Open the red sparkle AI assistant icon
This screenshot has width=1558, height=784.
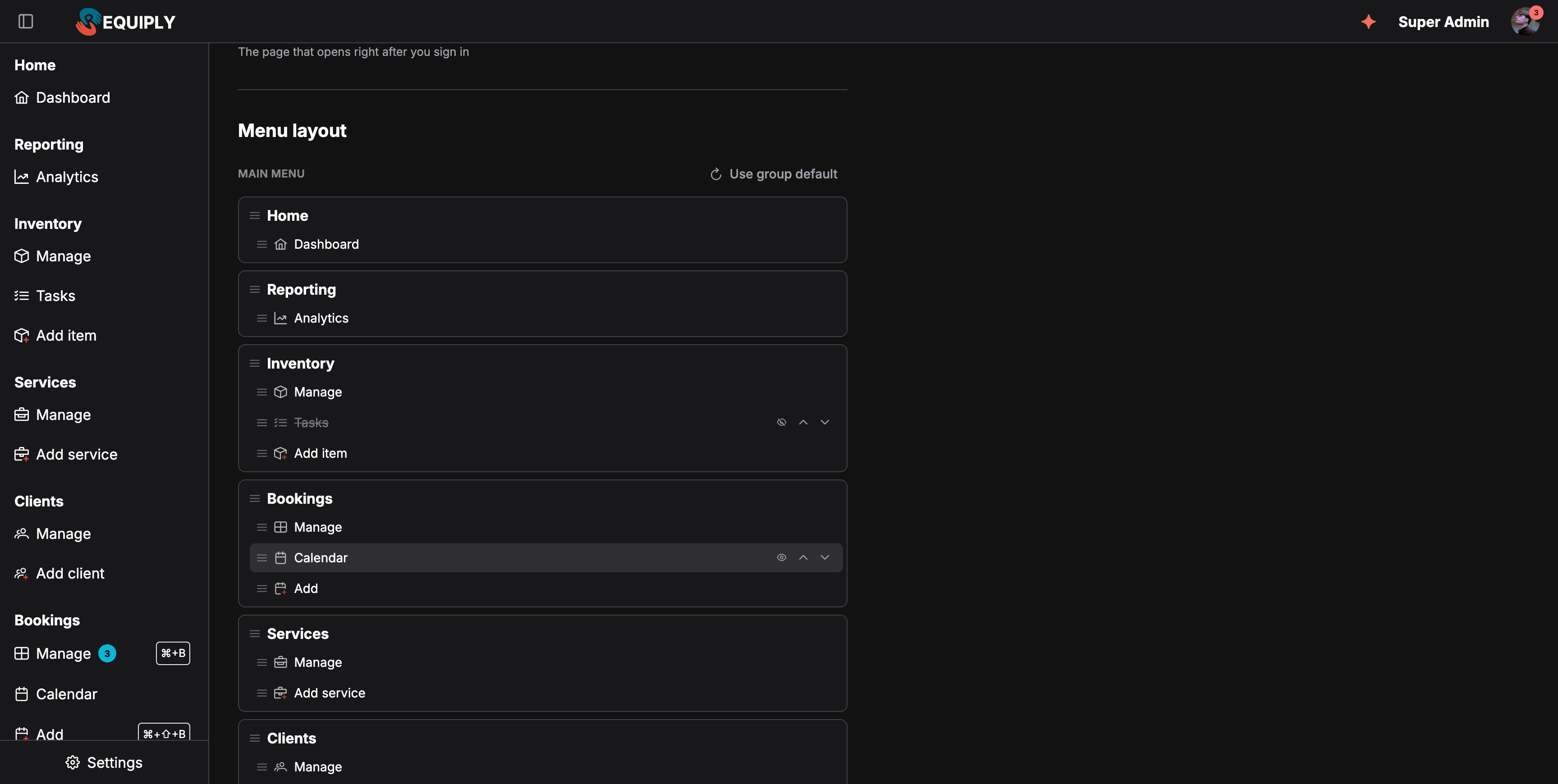tap(1368, 22)
